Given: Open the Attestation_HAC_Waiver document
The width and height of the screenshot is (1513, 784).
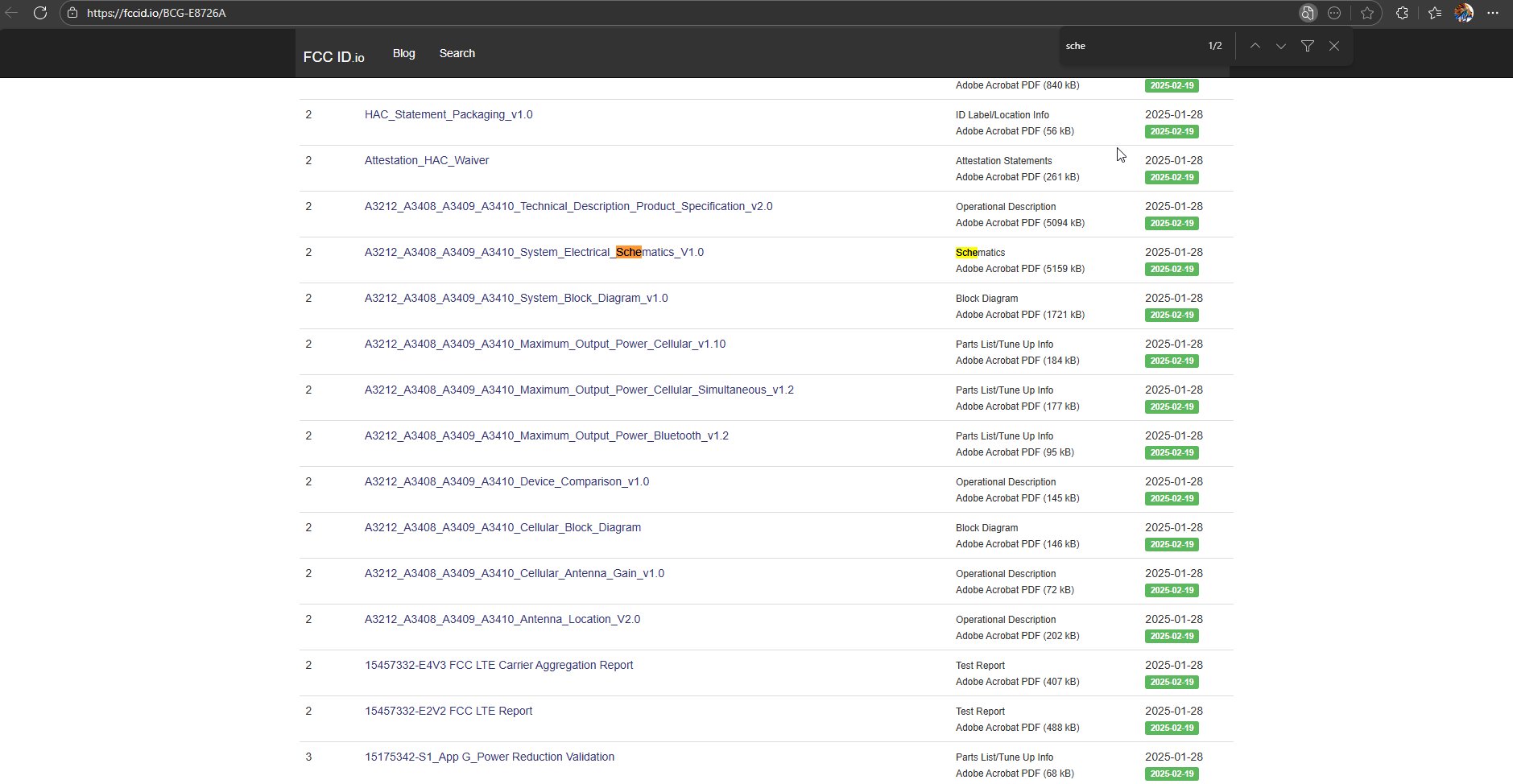Looking at the screenshot, I should (427, 160).
